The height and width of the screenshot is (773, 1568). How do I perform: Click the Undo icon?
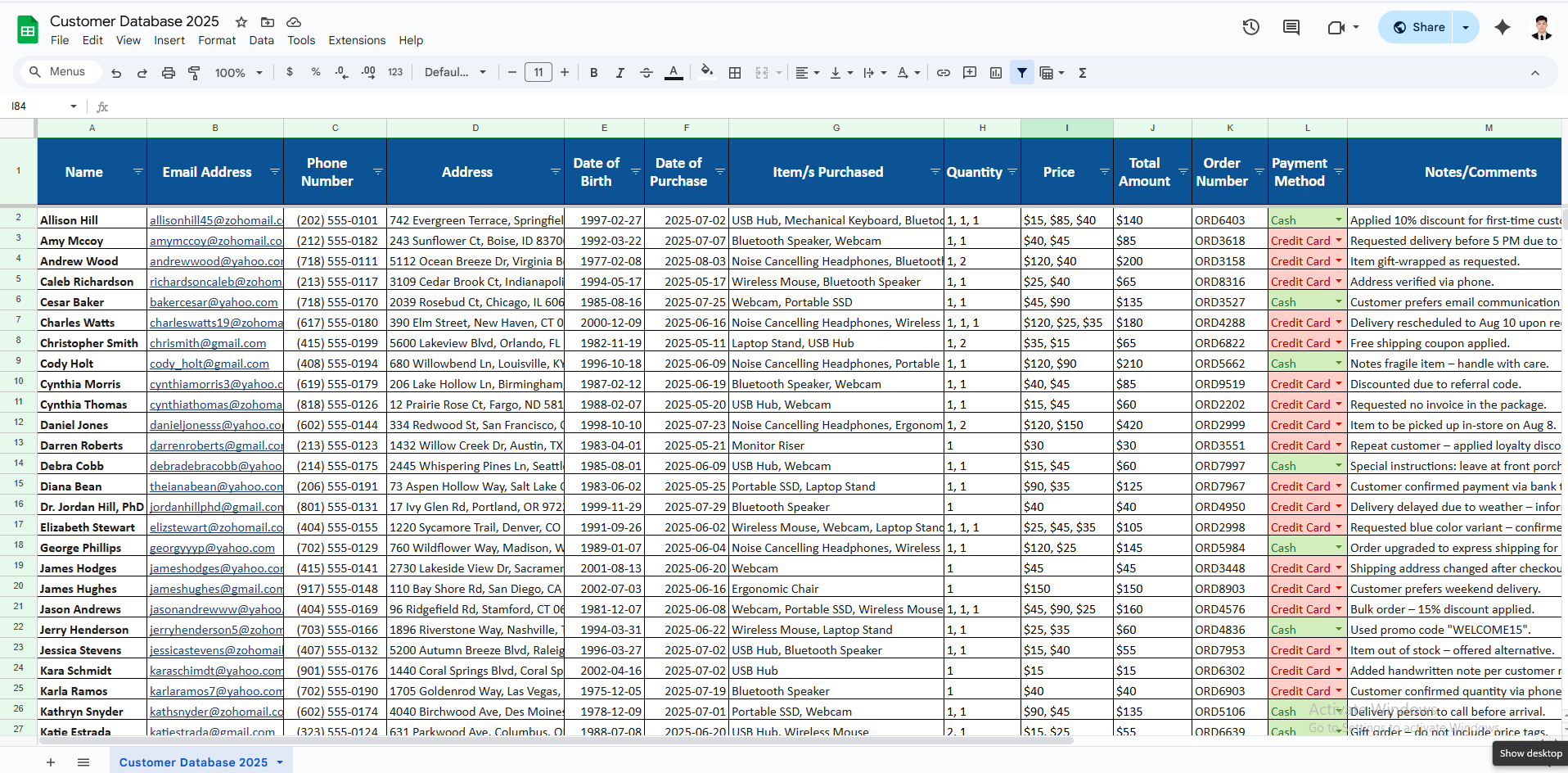116,73
